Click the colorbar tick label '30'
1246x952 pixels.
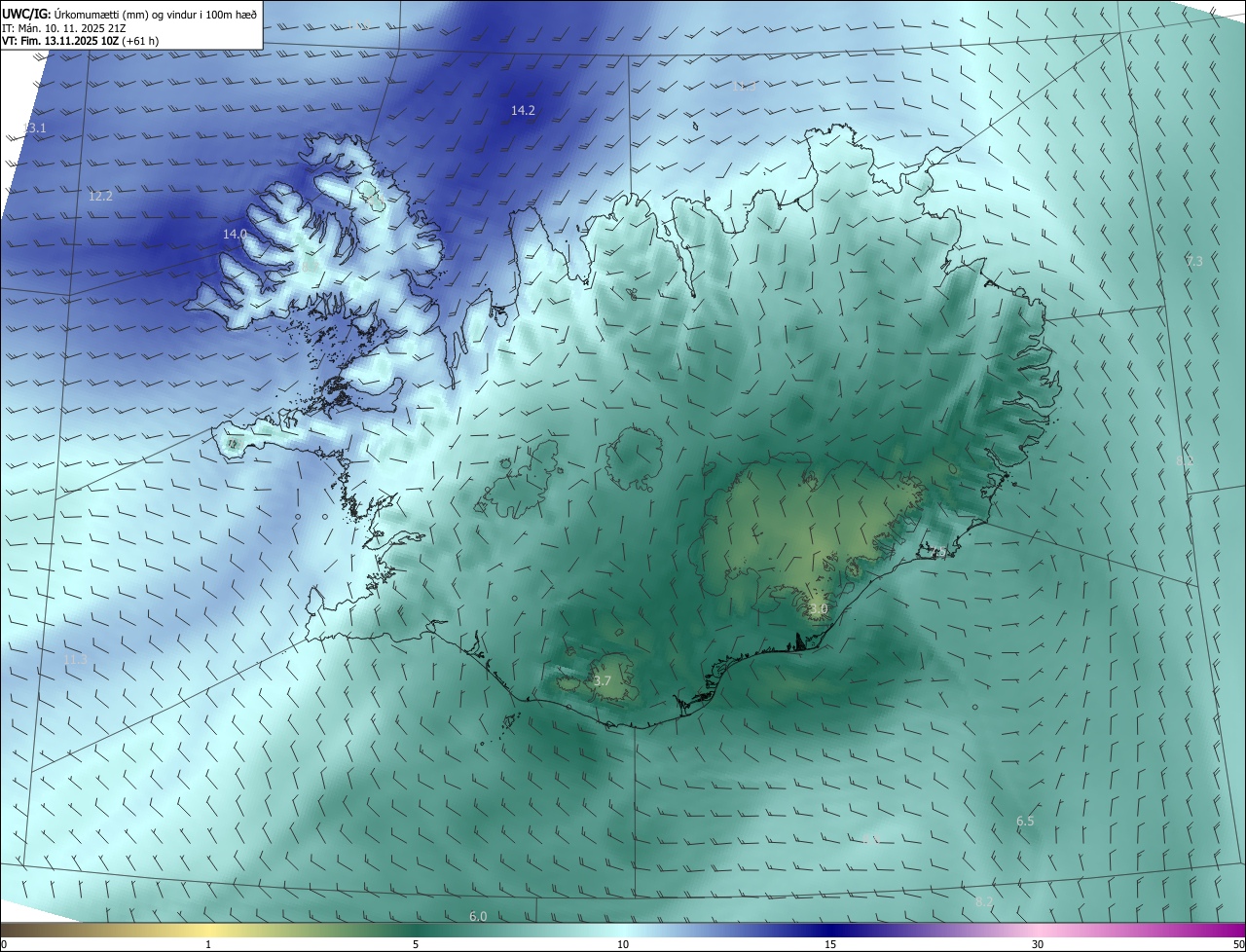click(1038, 944)
